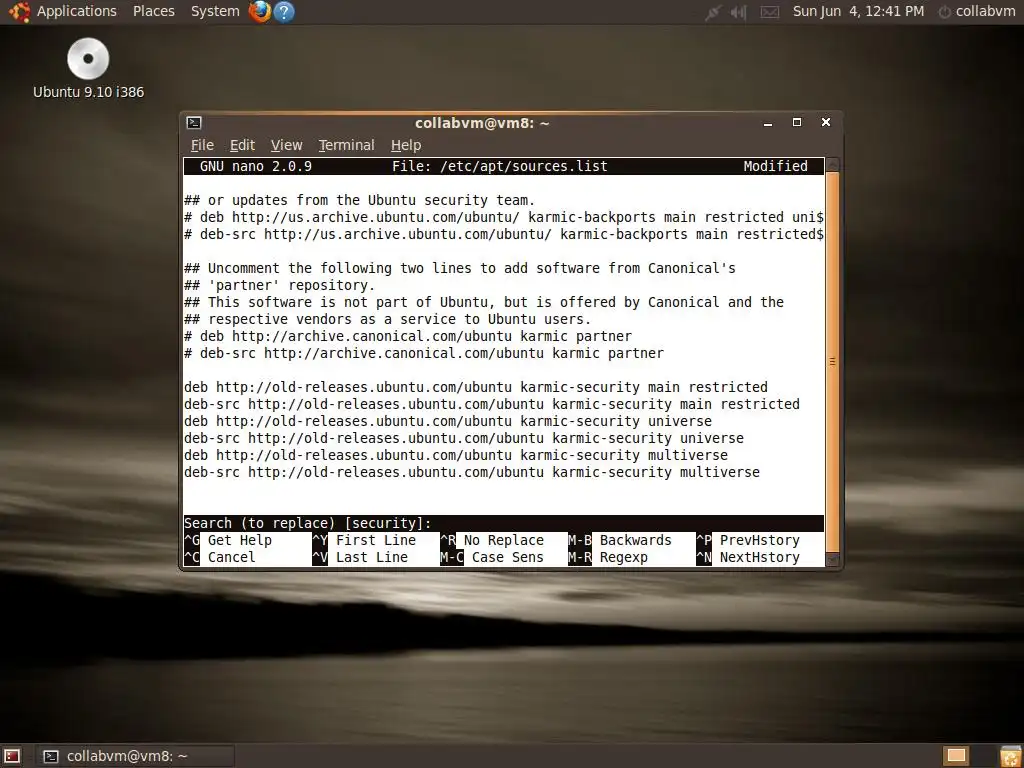Close the terminal window
1024x768 pixels.
(x=825, y=122)
